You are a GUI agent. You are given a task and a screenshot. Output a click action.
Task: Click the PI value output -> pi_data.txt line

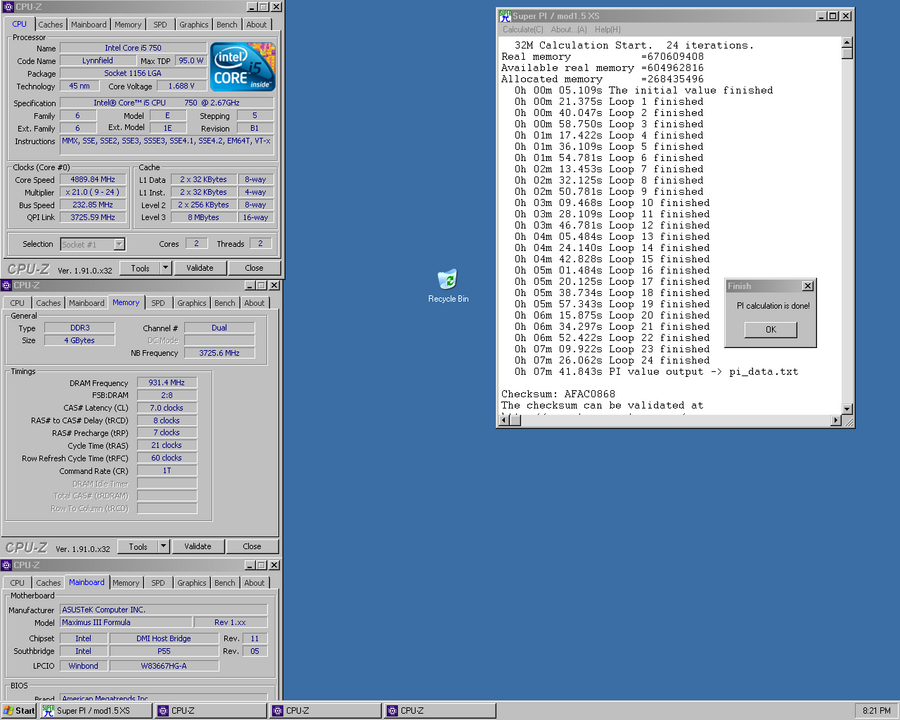click(x=656, y=371)
